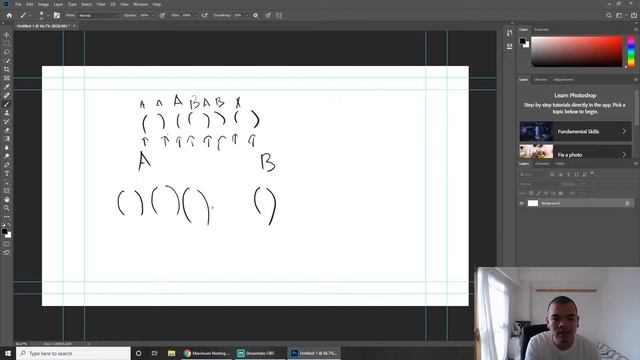The image size is (640, 360).
Task: Open the workspace switcher icon
Action: (620, 16)
